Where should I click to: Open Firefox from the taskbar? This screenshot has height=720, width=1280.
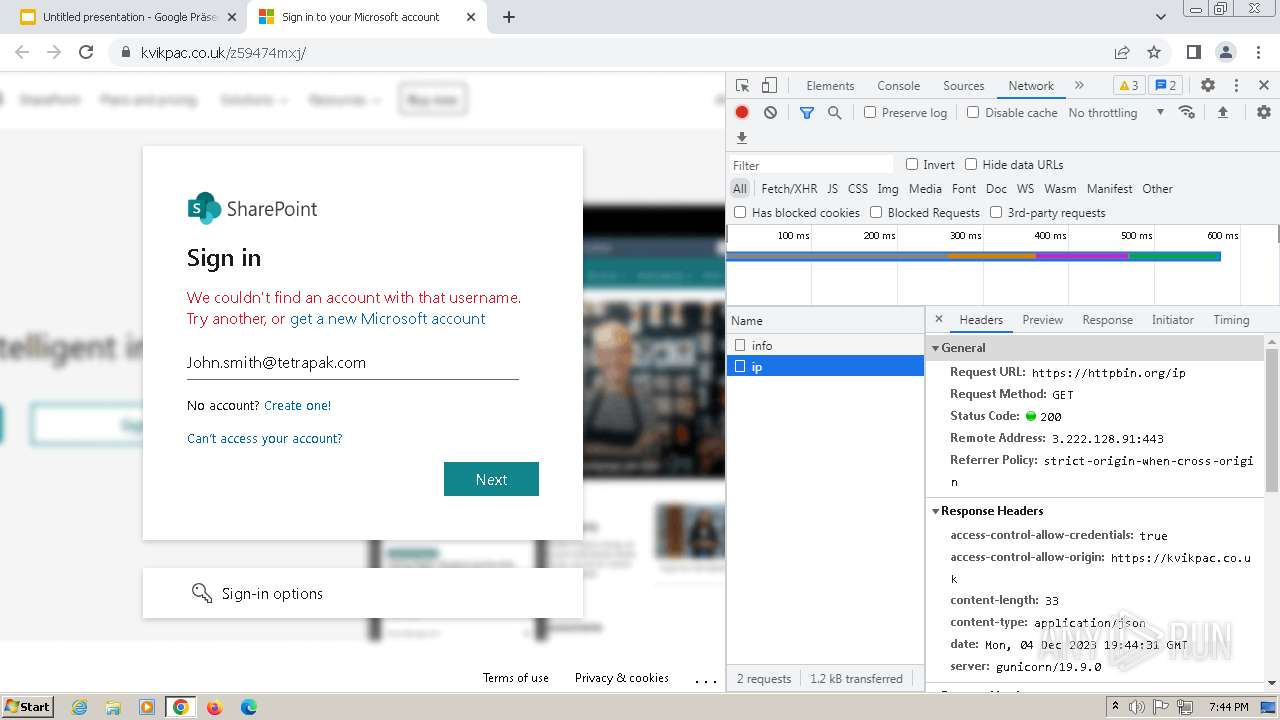point(214,707)
